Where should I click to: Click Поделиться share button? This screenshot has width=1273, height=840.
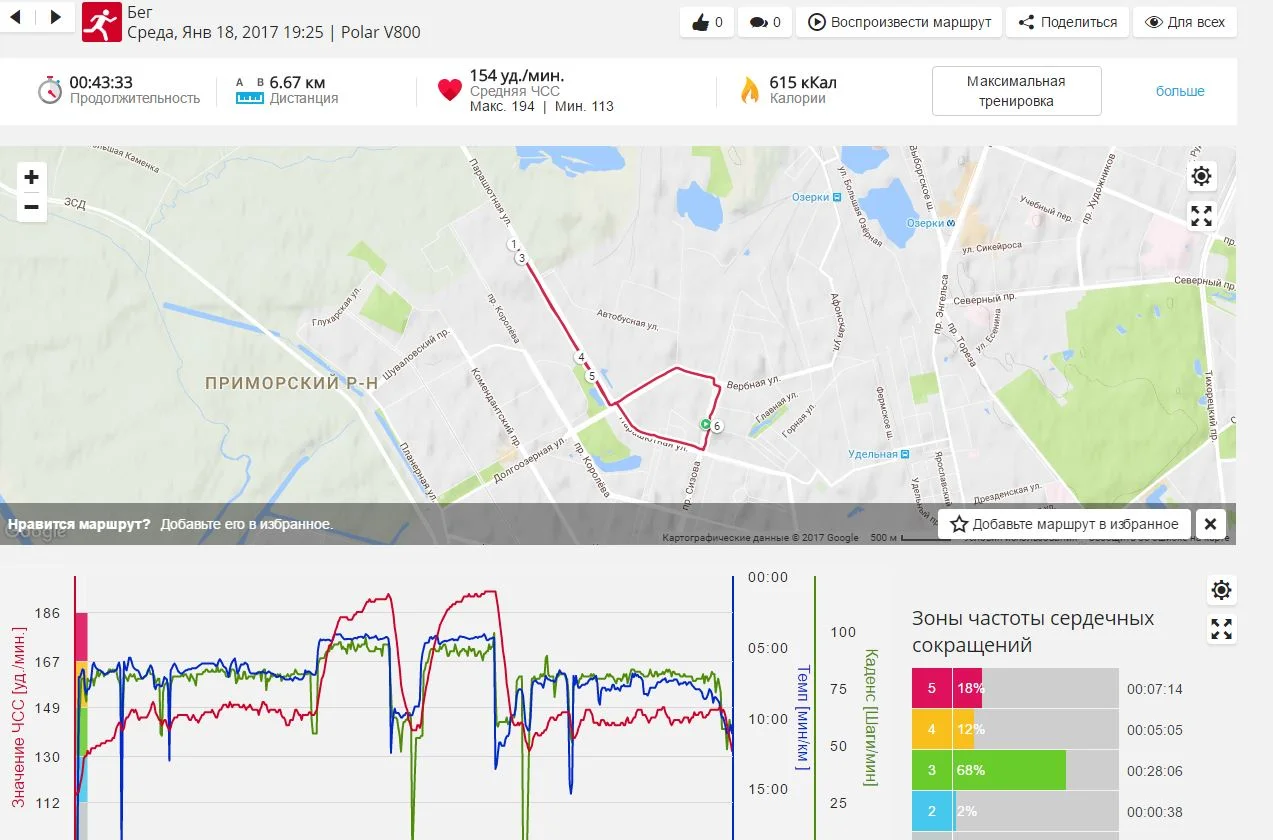pyautogui.click(x=1067, y=22)
